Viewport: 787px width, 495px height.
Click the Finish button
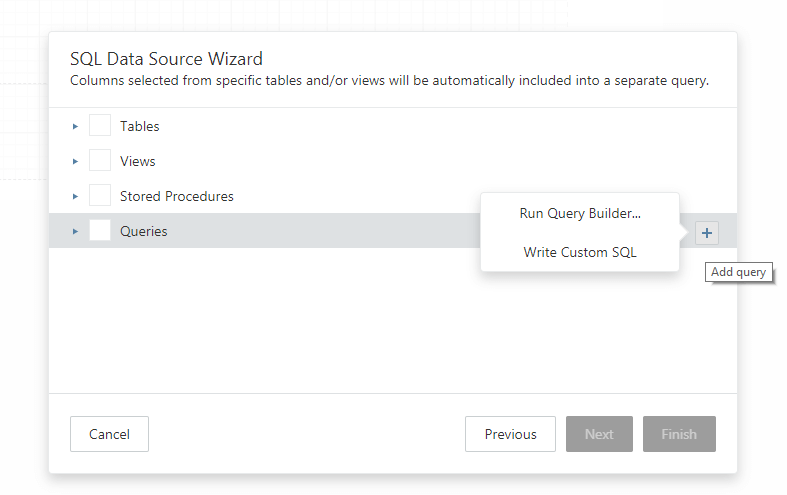coord(679,434)
